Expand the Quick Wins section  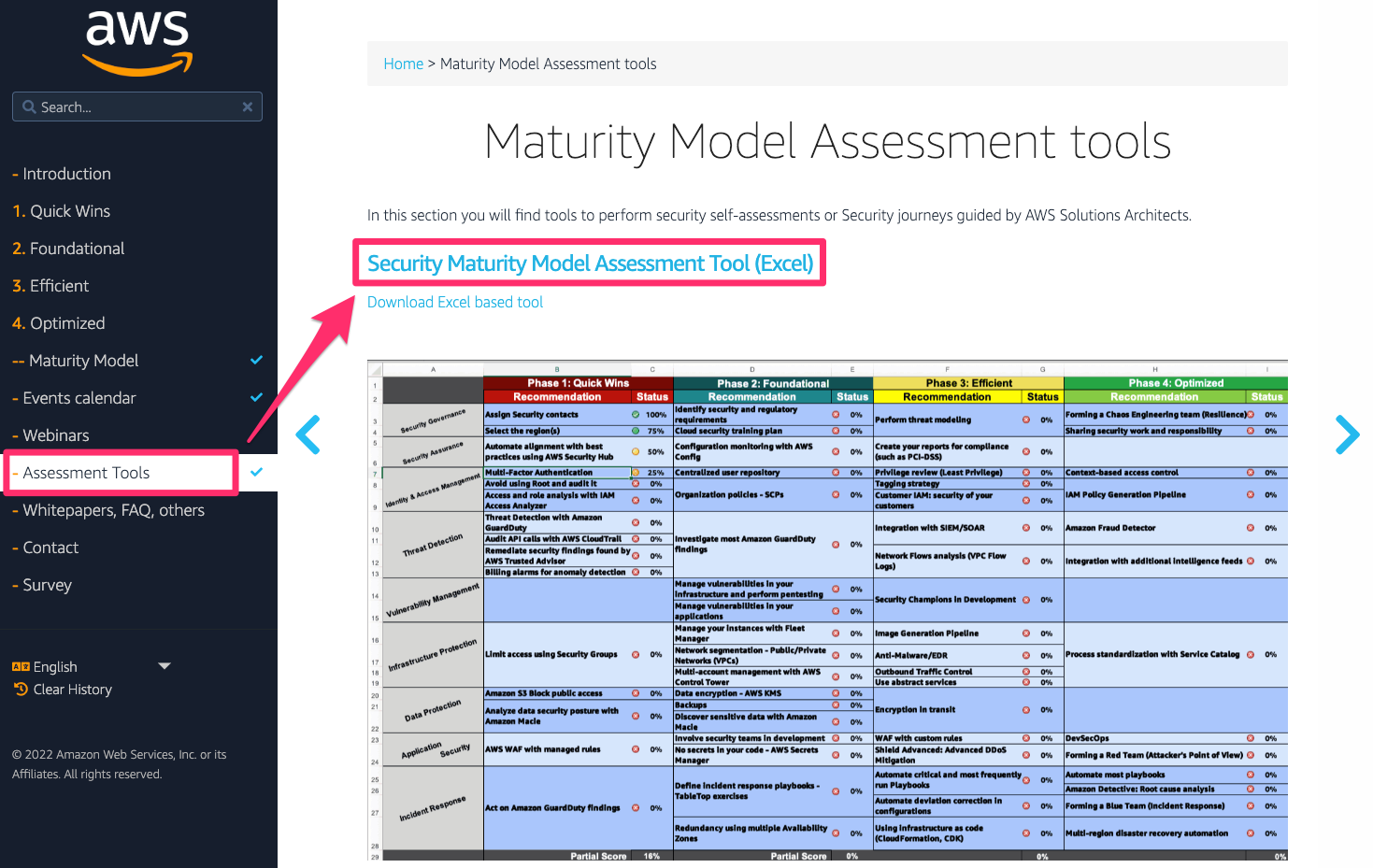(x=70, y=211)
